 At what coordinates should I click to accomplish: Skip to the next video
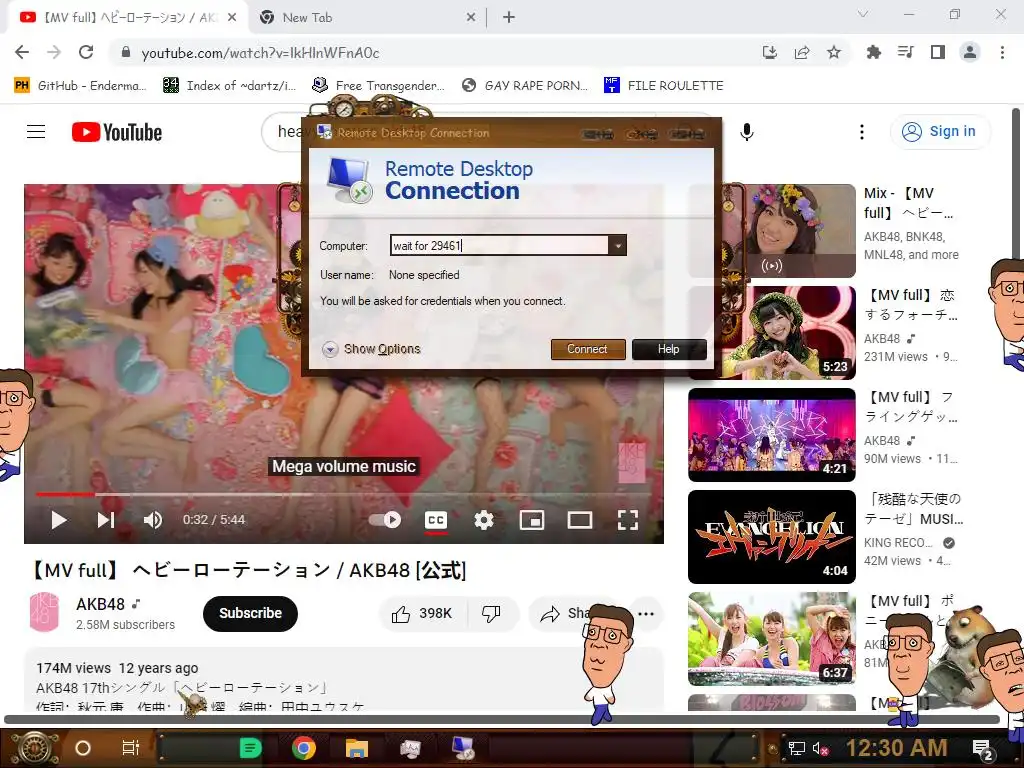coord(106,520)
